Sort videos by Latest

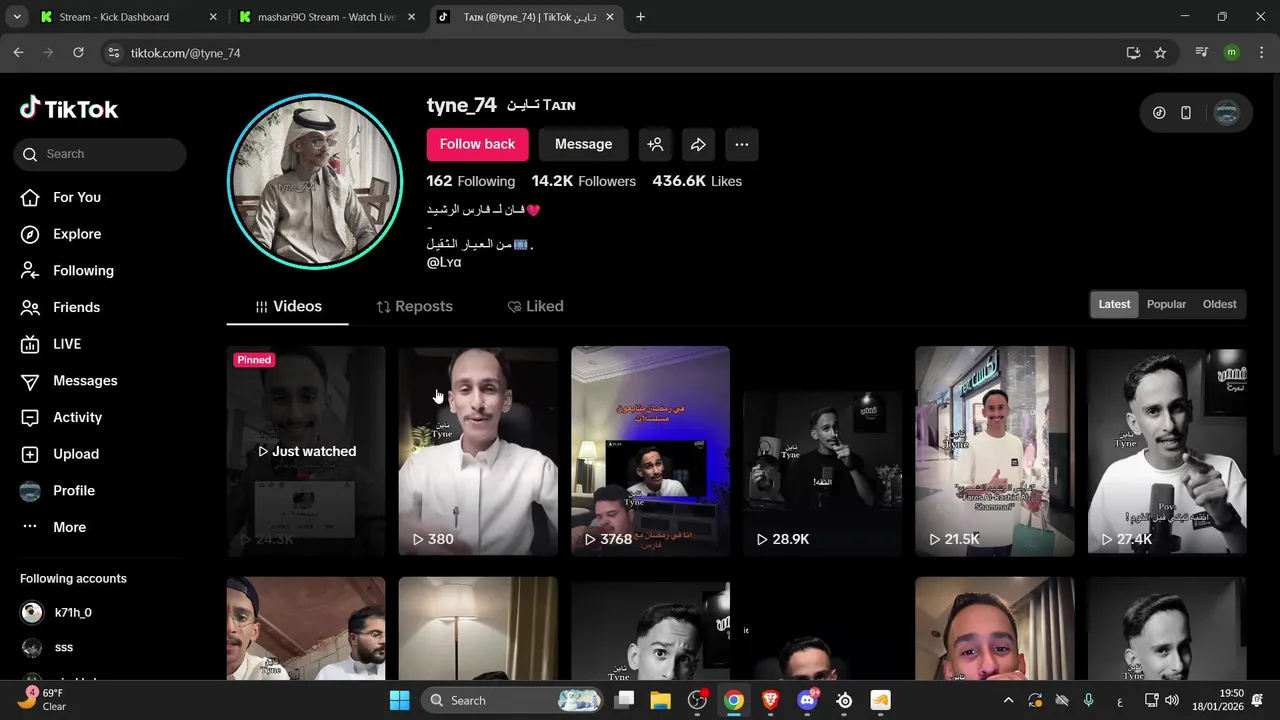point(1114,304)
